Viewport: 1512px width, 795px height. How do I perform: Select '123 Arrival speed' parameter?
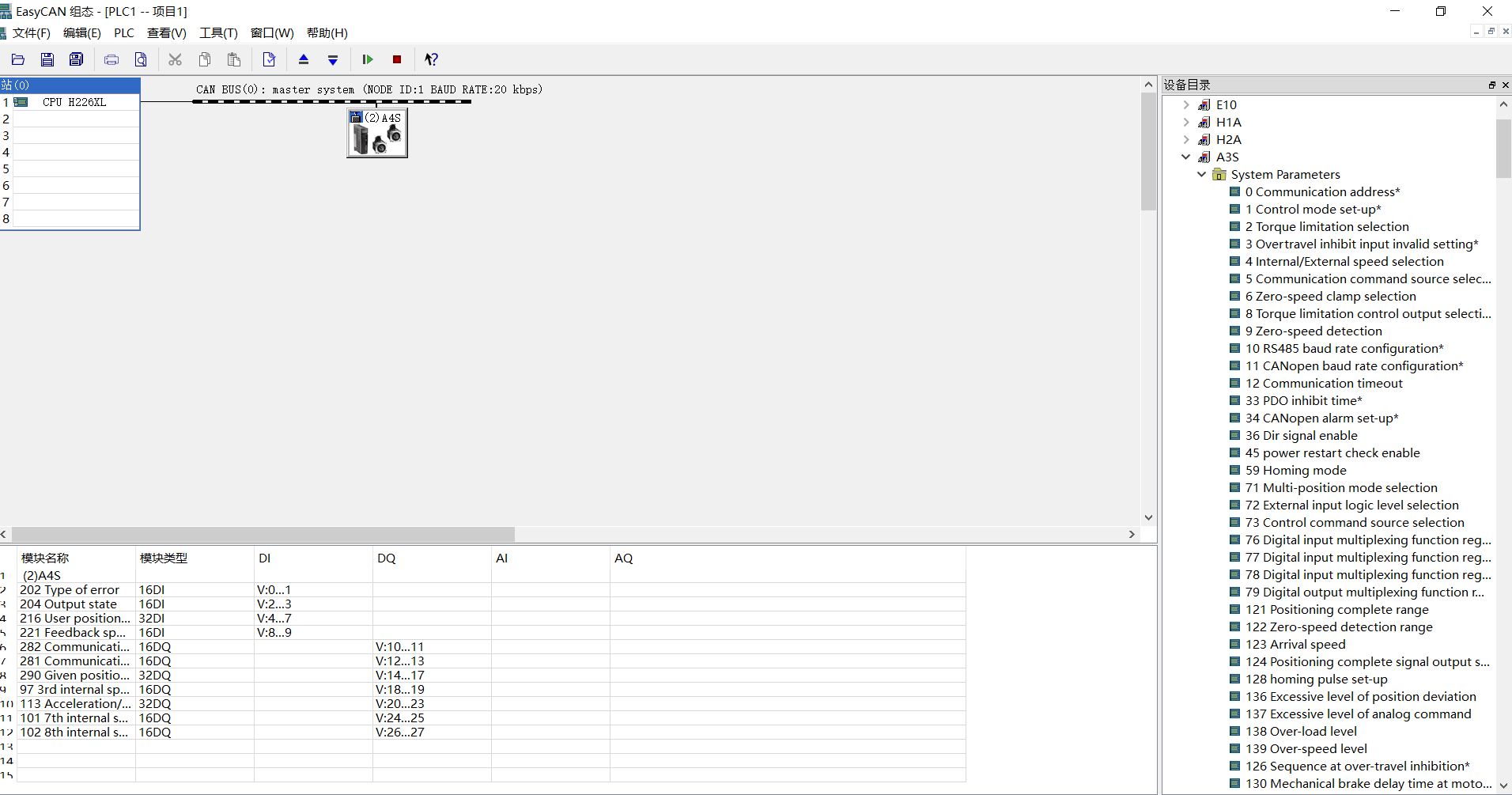pyautogui.click(x=1295, y=644)
